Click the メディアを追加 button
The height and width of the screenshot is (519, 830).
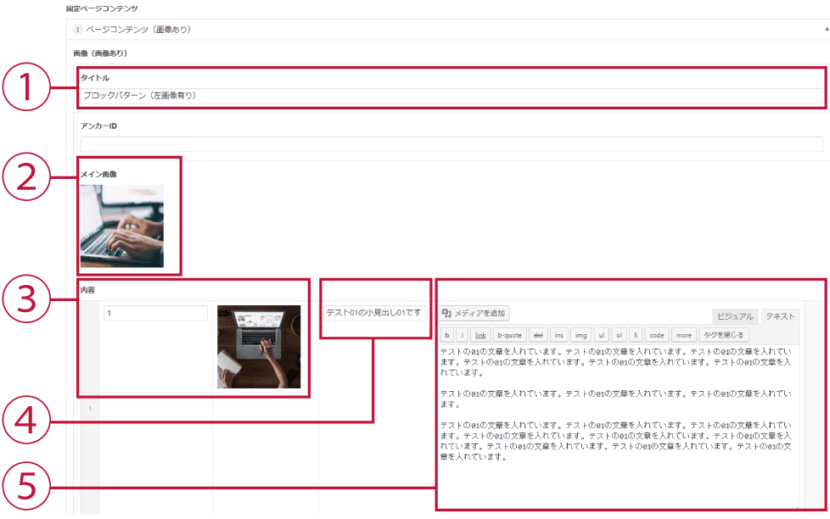(x=475, y=313)
